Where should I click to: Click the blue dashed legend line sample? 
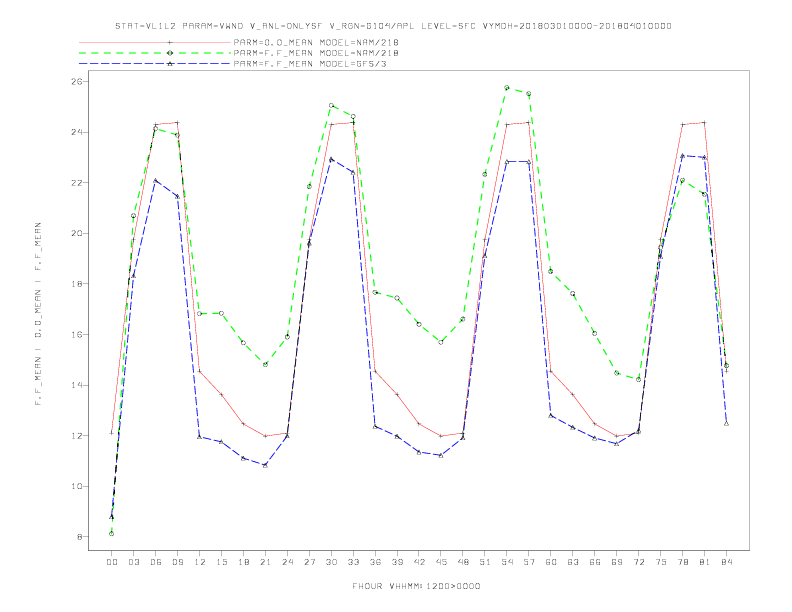(x=155, y=64)
